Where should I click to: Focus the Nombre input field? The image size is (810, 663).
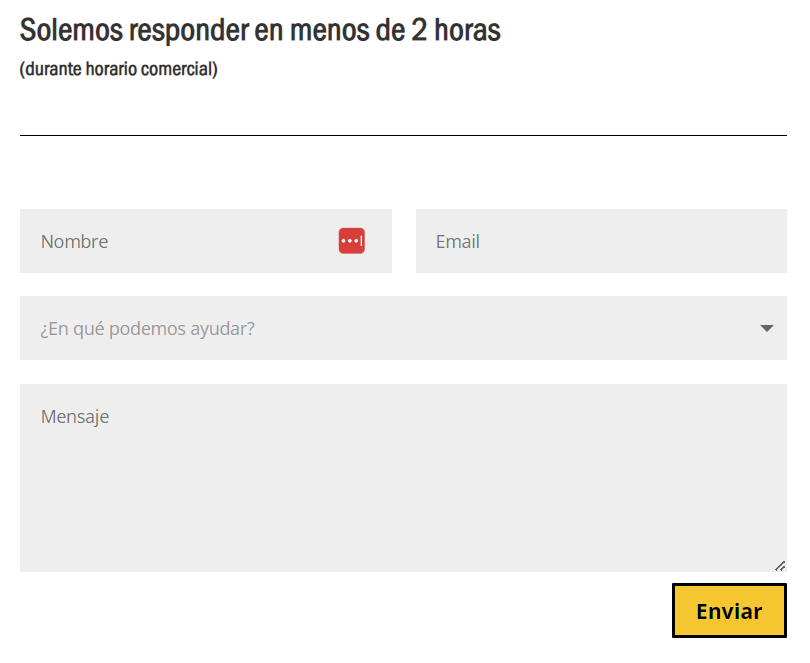click(x=206, y=241)
